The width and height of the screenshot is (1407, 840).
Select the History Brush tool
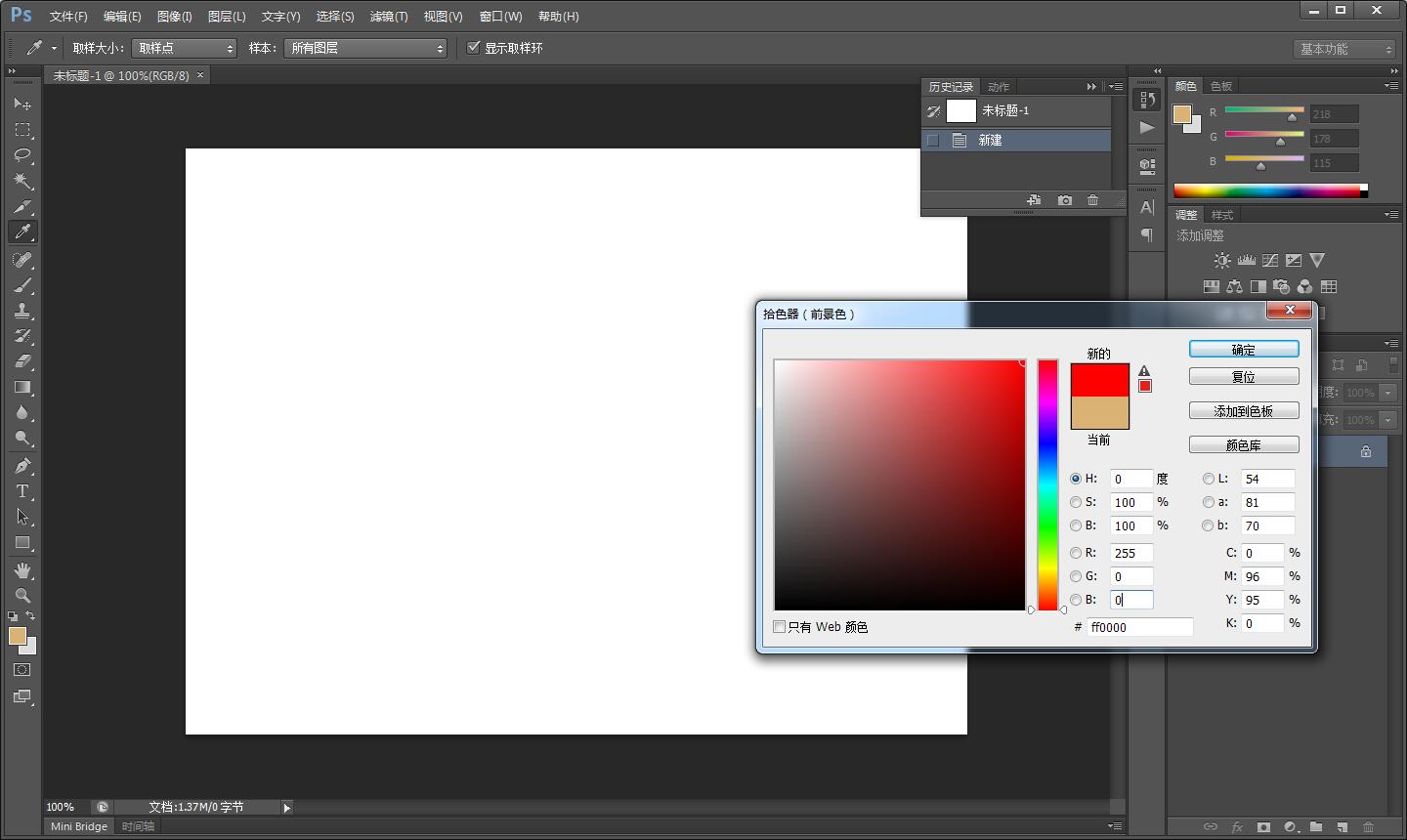tap(22, 336)
